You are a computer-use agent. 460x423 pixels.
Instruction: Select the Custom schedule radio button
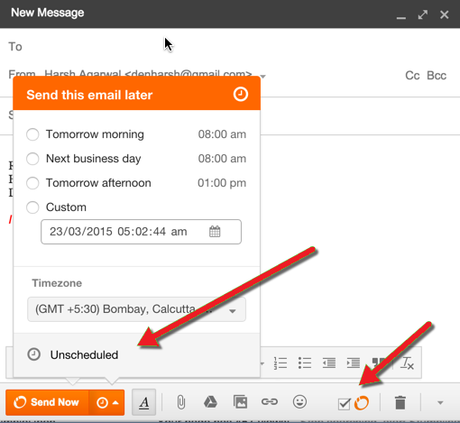(33, 207)
